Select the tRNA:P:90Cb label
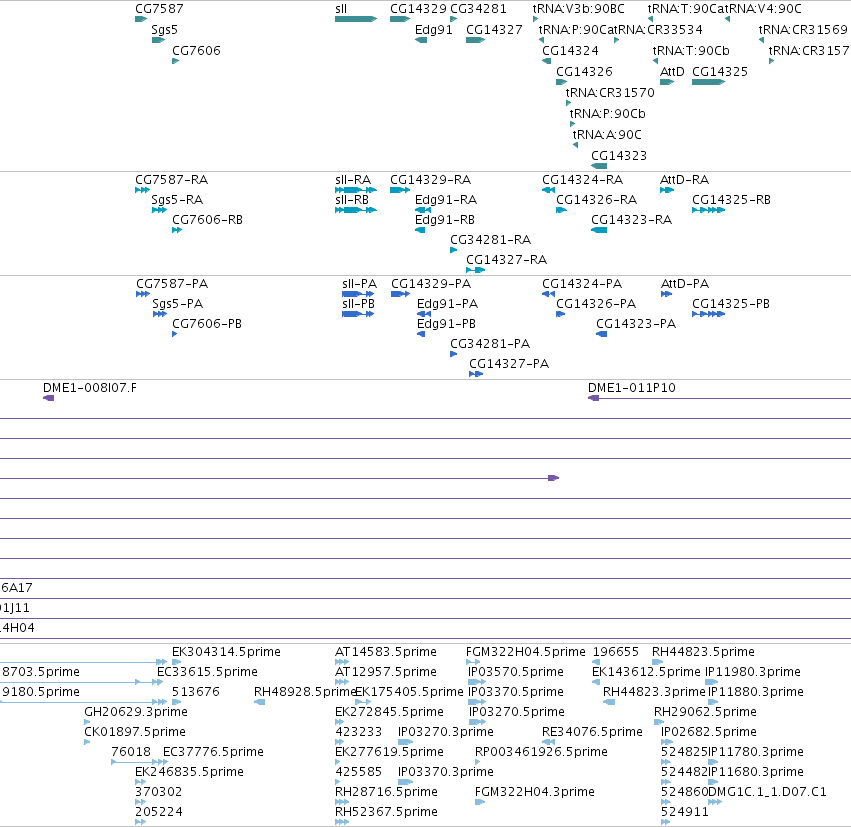The width and height of the screenshot is (851, 827). coord(607,114)
